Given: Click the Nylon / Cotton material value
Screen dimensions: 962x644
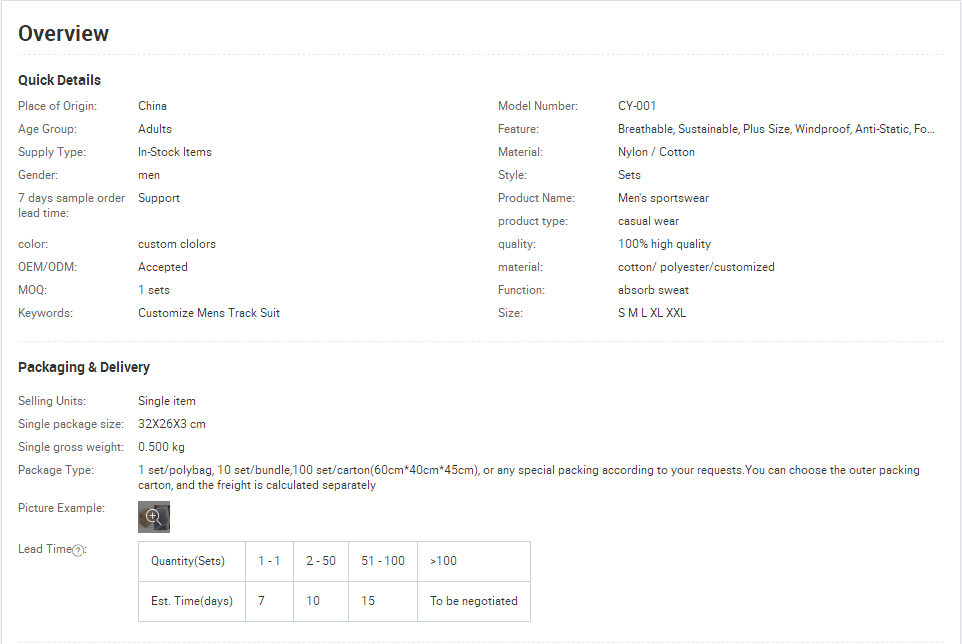Looking at the screenshot, I should pos(656,152).
